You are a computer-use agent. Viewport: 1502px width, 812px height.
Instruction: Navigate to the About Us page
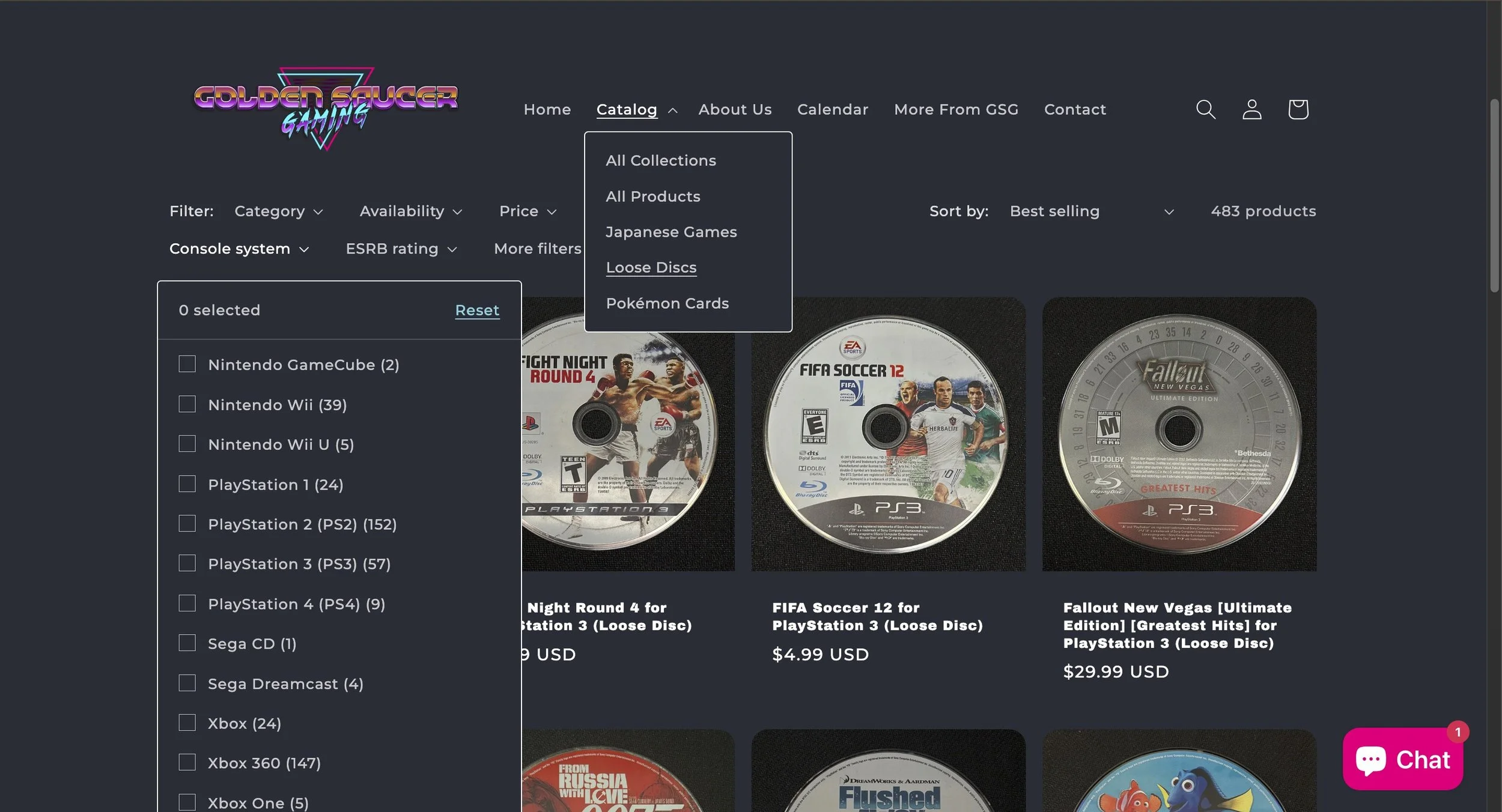[x=734, y=109]
